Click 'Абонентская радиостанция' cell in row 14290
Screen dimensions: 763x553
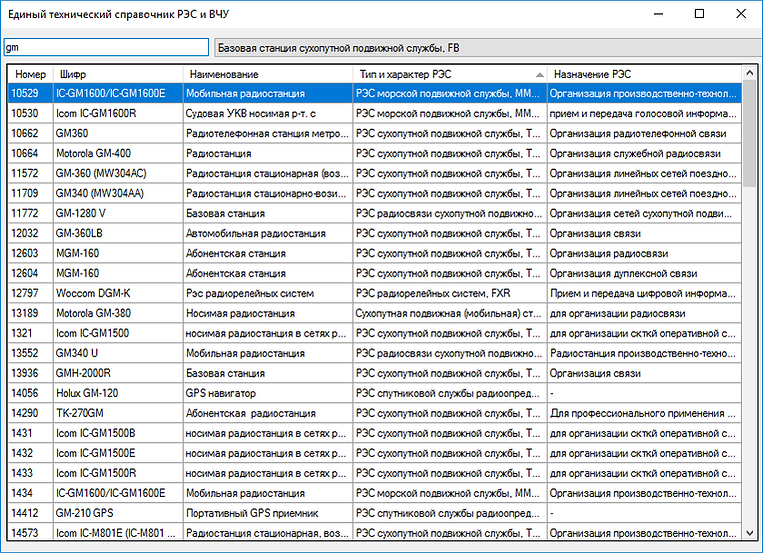click(268, 413)
